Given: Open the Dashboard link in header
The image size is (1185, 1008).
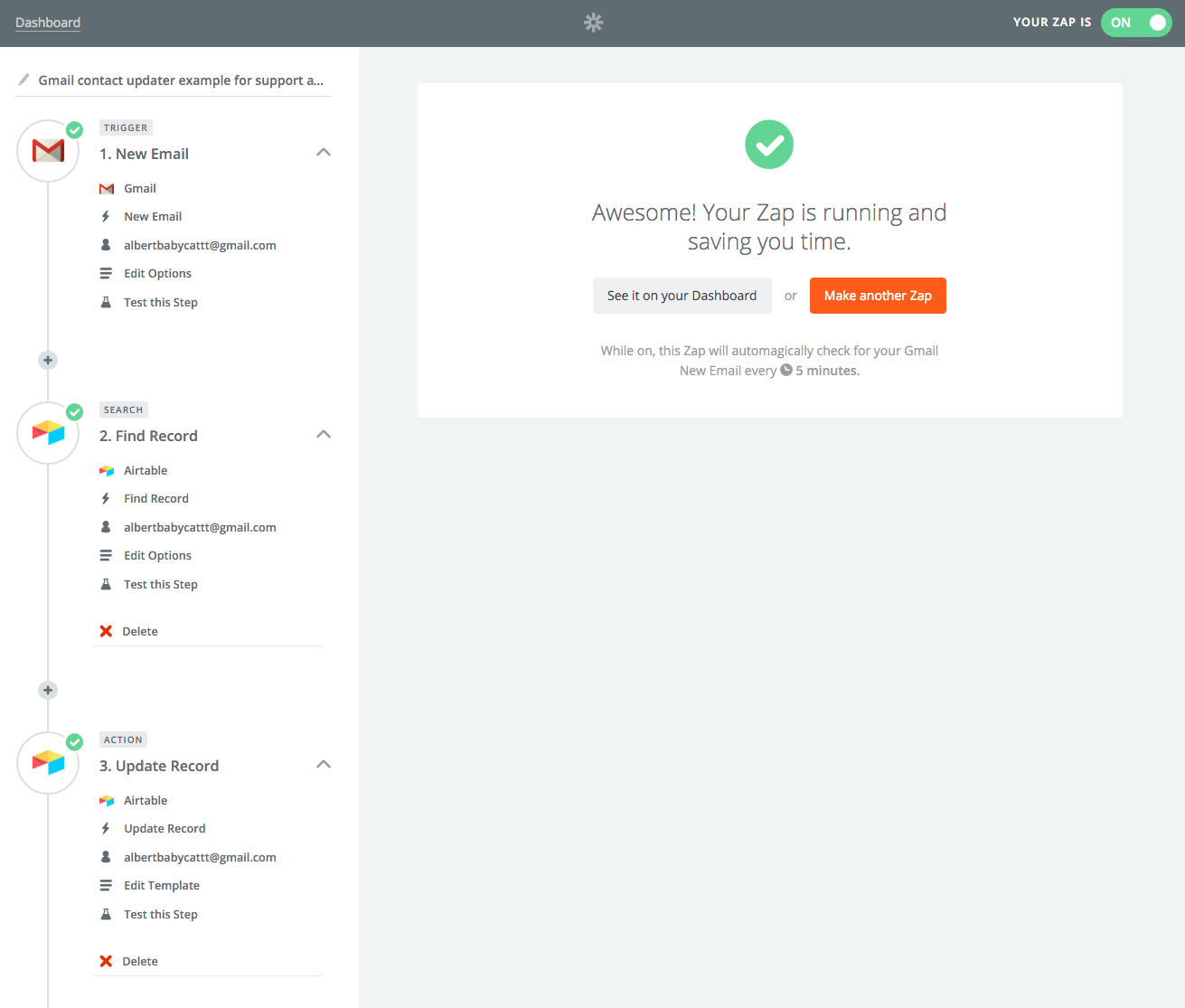Looking at the screenshot, I should pos(48,23).
